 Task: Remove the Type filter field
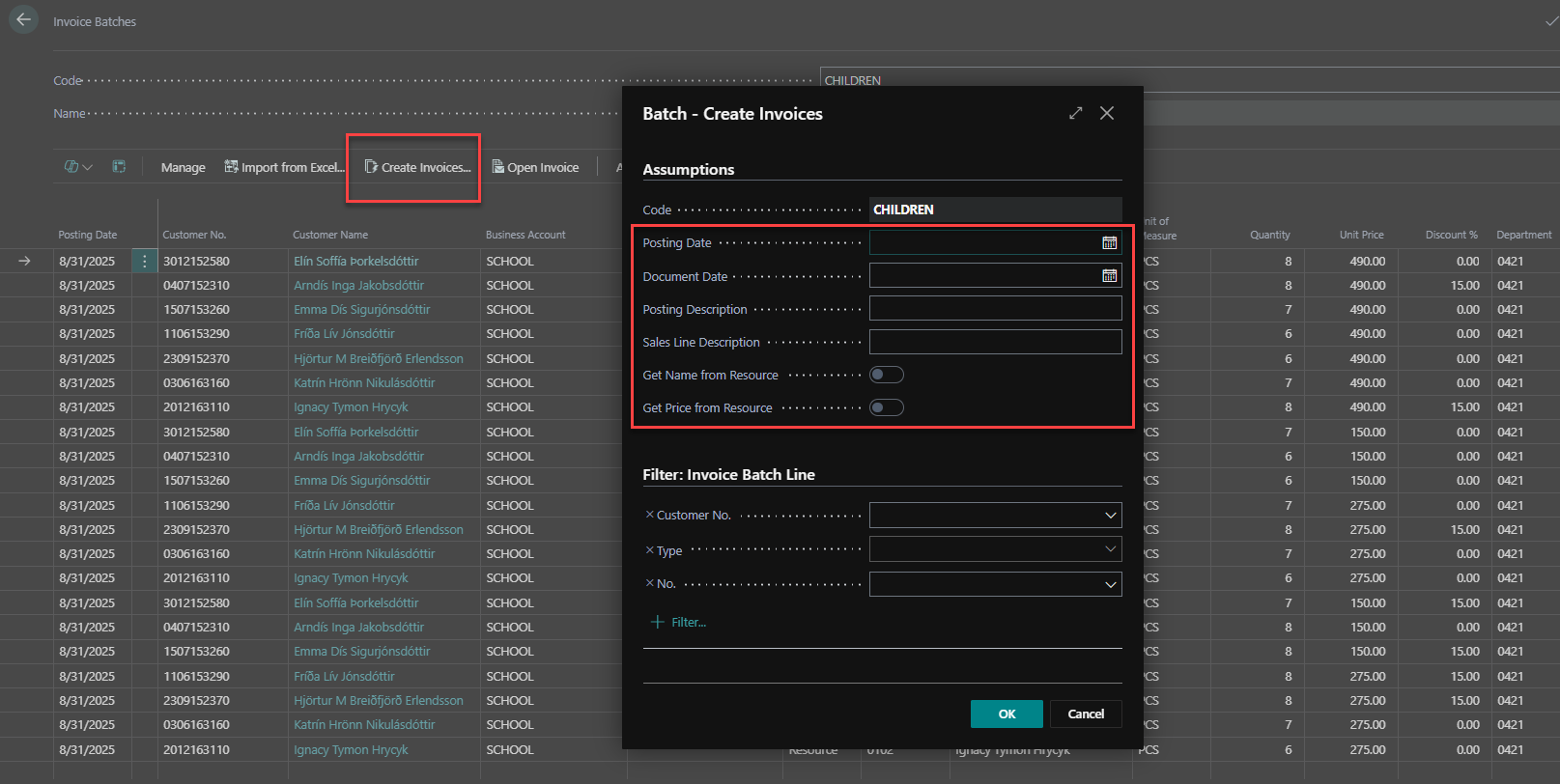[649, 549]
